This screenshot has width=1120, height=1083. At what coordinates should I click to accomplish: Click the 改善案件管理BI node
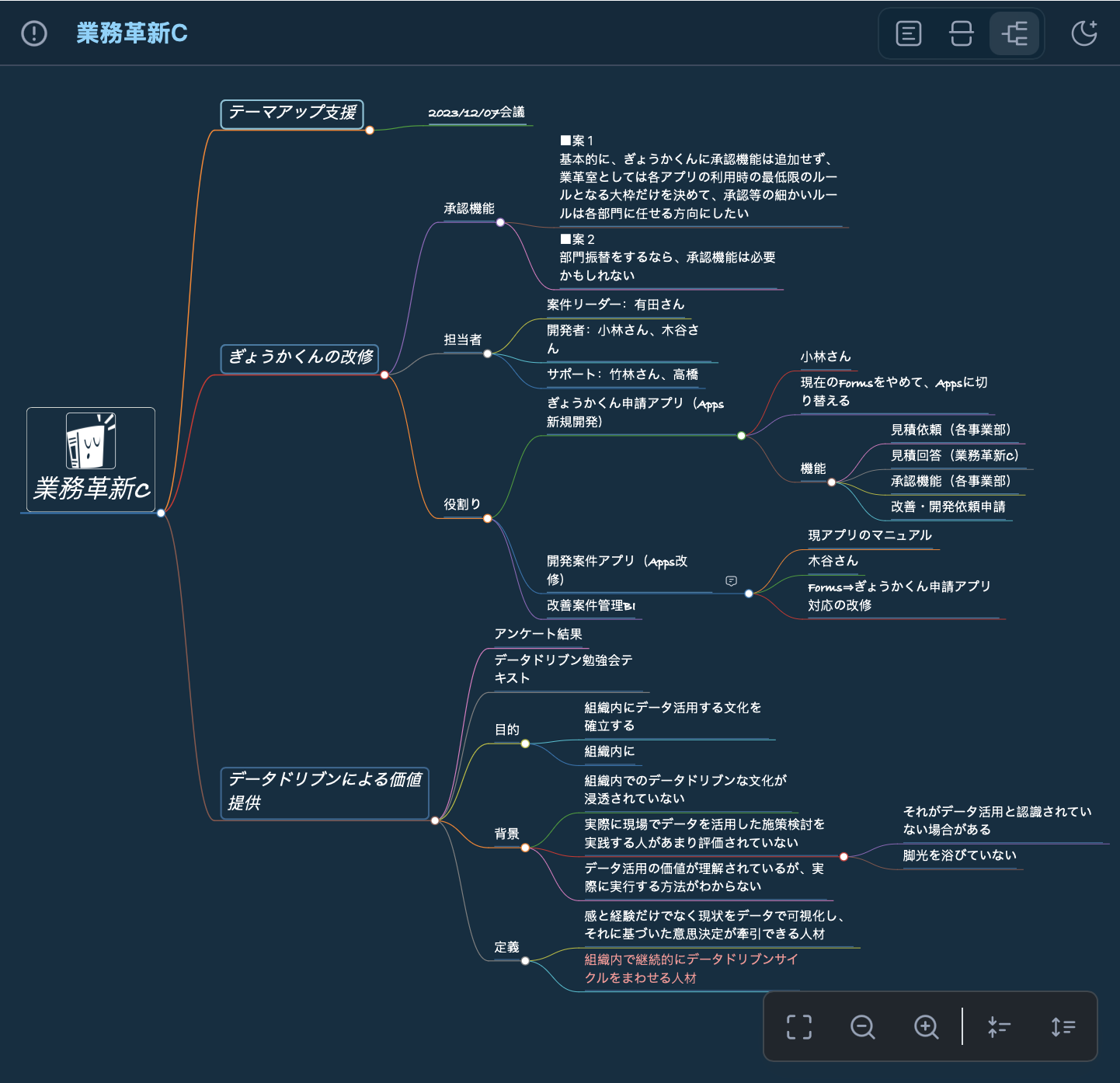591,605
